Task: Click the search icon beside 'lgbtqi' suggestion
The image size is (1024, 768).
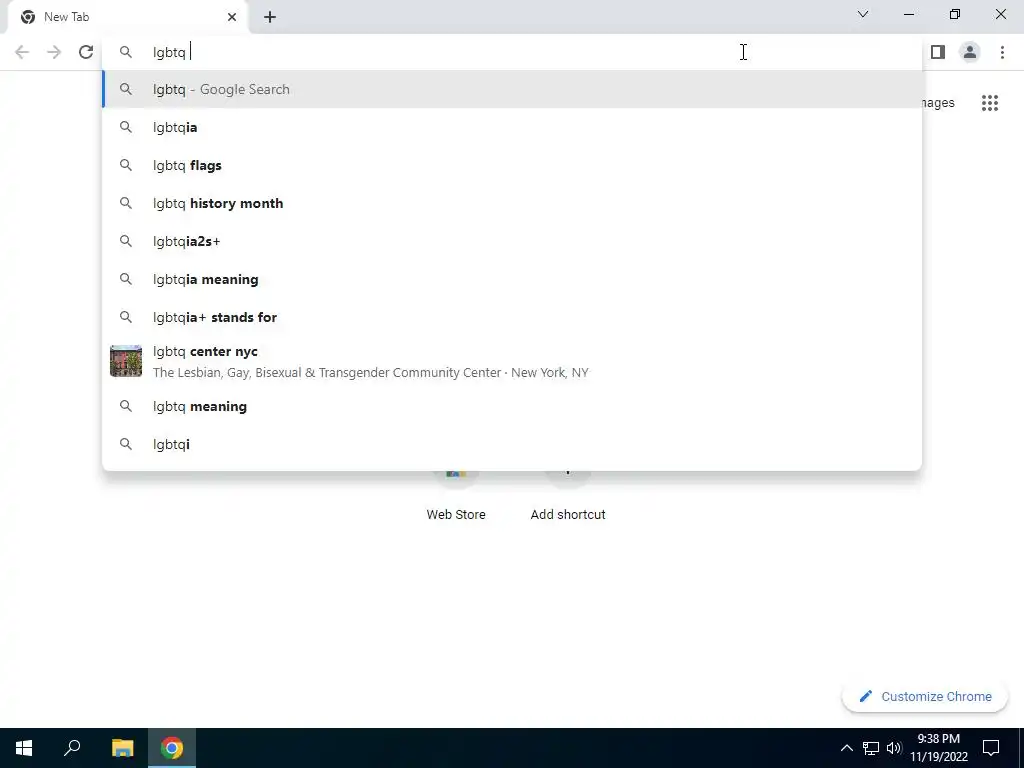Action: click(126, 444)
